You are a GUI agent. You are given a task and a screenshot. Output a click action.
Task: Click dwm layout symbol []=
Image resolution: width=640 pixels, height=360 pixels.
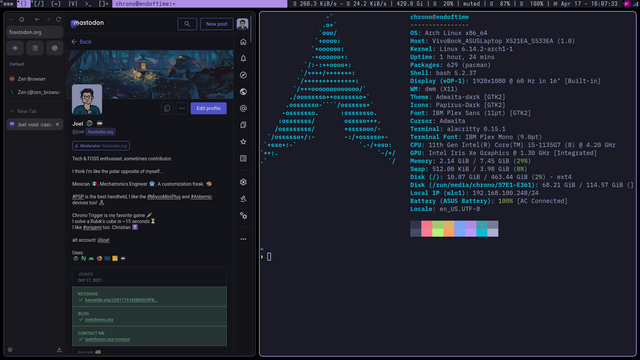pos(104,4)
